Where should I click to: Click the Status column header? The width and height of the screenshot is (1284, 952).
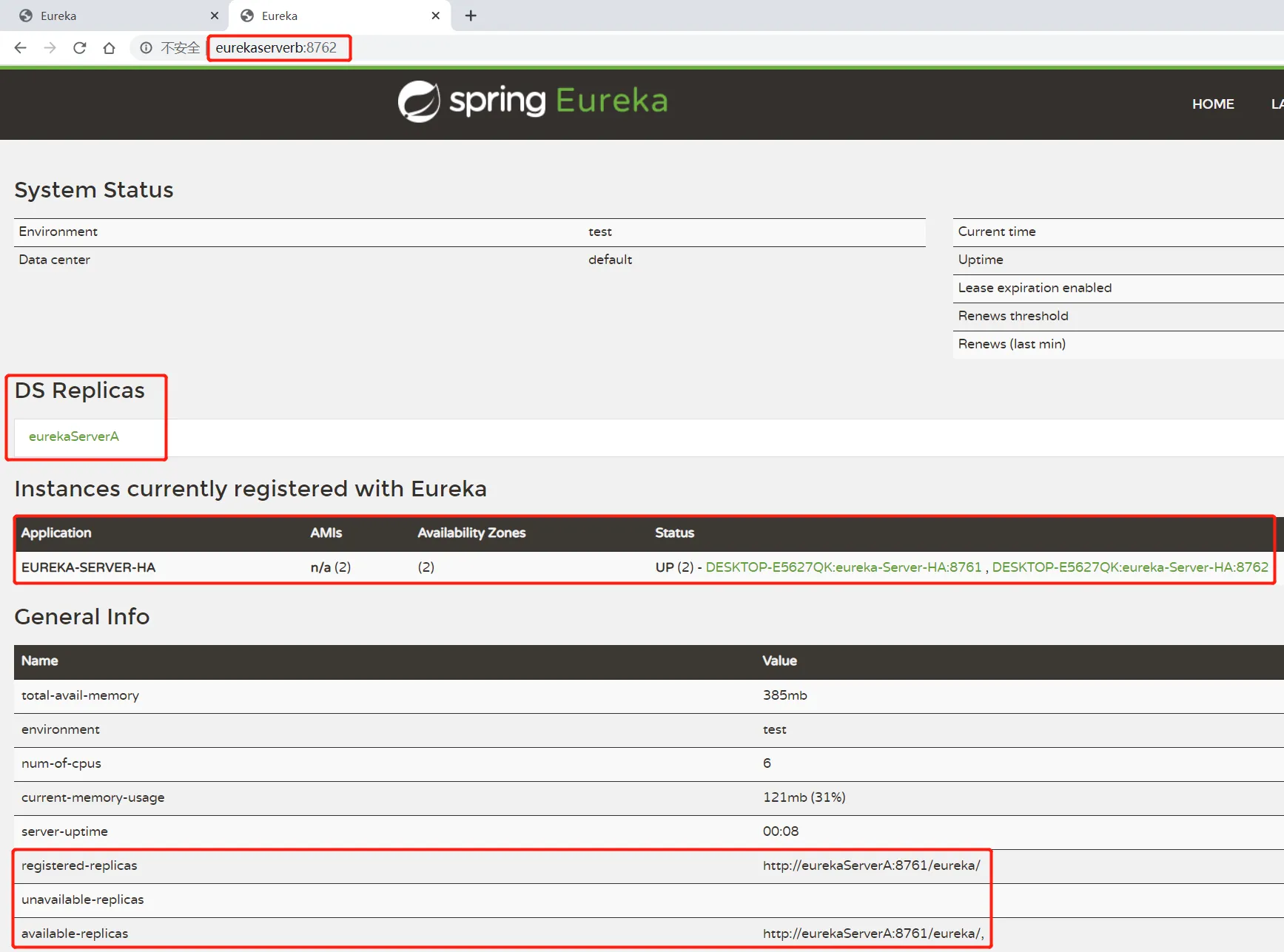click(x=674, y=533)
